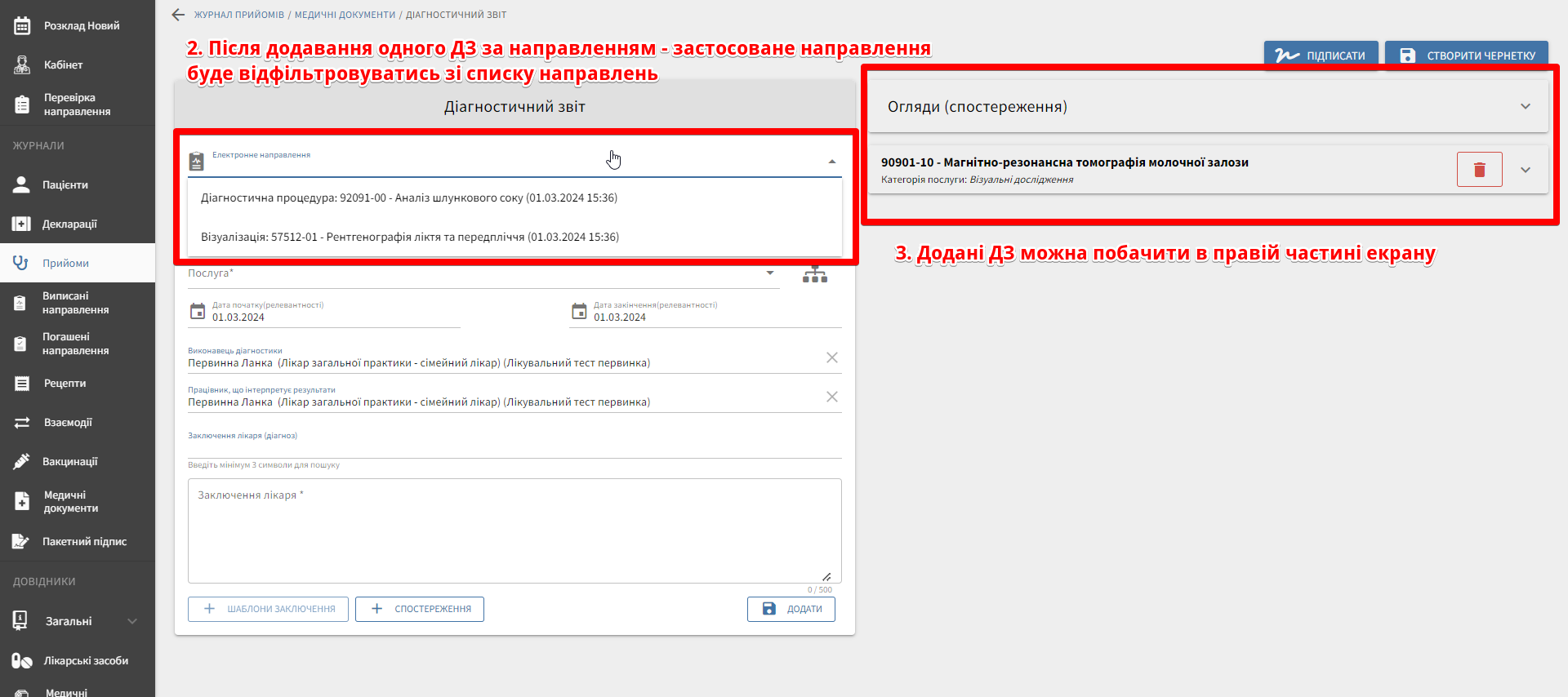The image size is (1568, 697).
Task: Clear the results interpreter employee field
Action: click(831, 397)
